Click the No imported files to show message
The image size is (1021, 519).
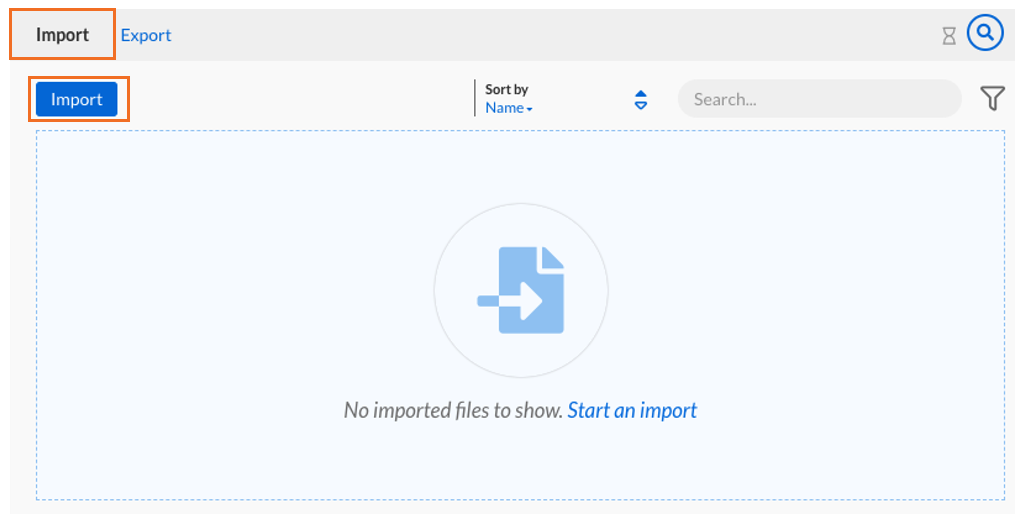[453, 410]
